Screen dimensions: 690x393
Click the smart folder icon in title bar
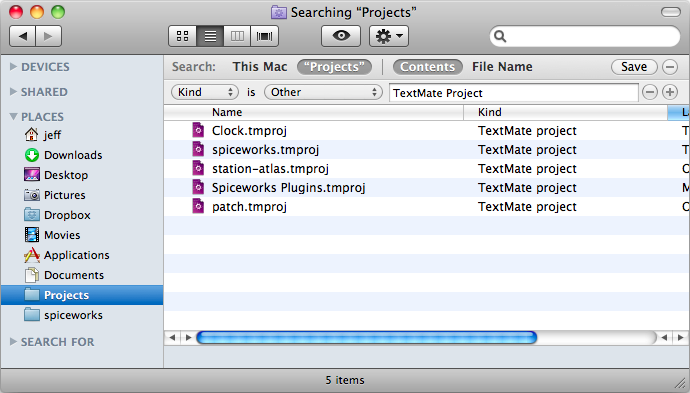click(279, 12)
